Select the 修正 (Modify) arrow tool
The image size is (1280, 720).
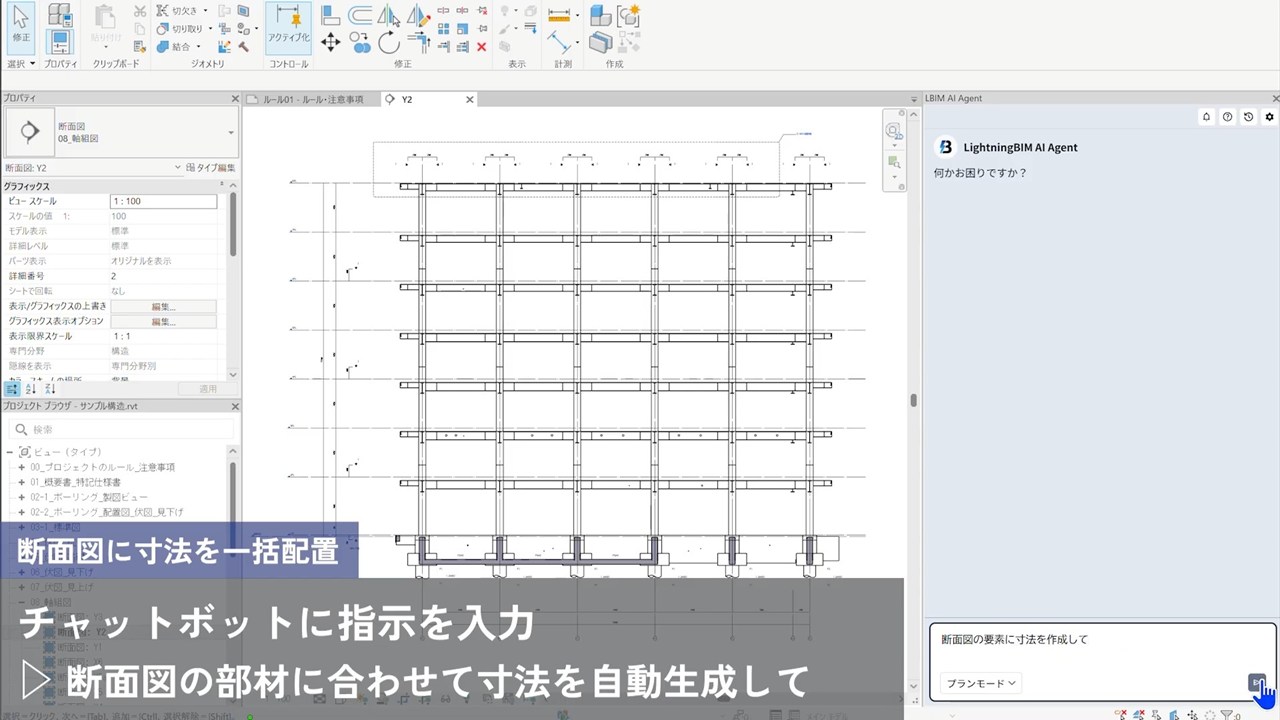(x=20, y=25)
